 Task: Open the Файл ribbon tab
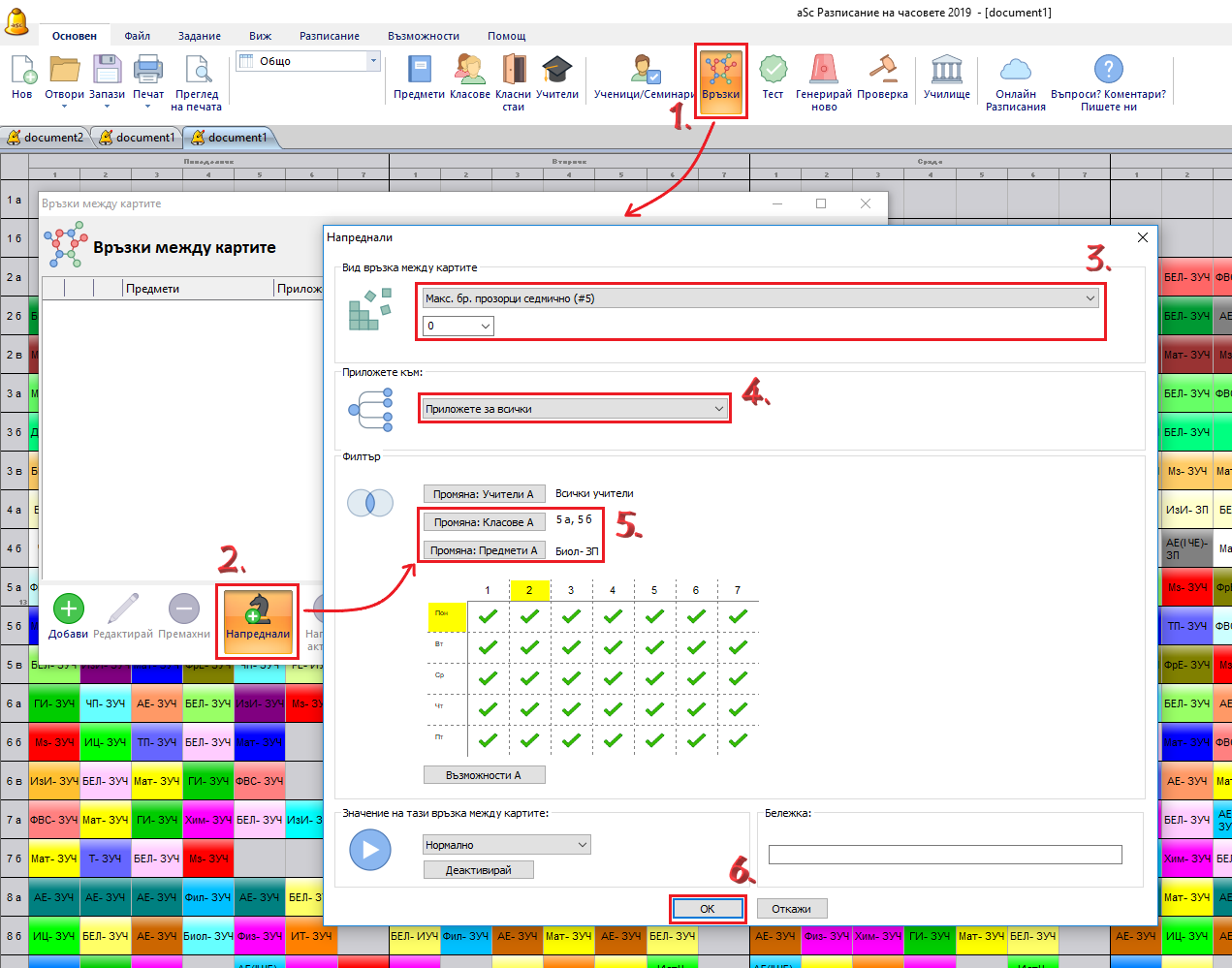(x=137, y=36)
